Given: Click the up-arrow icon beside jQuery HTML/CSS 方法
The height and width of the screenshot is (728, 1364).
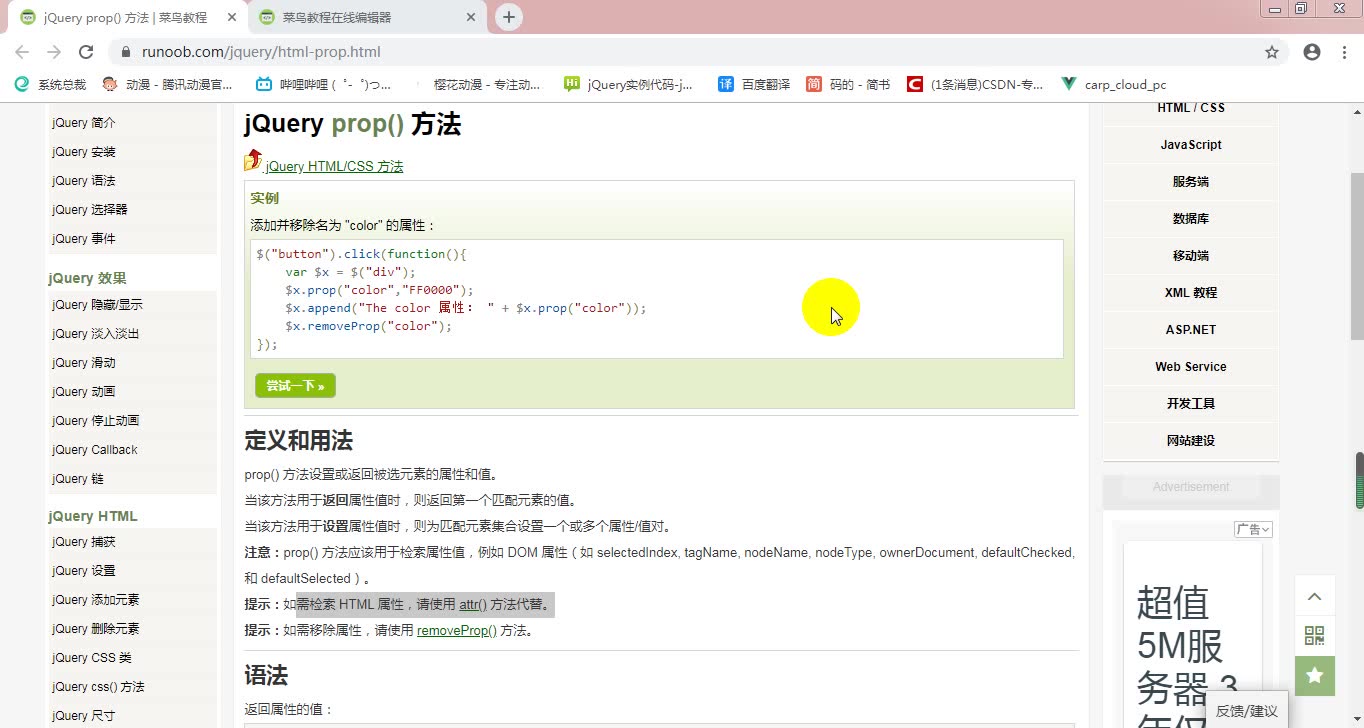Looking at the screenshot, I should (x=253, y=160).
